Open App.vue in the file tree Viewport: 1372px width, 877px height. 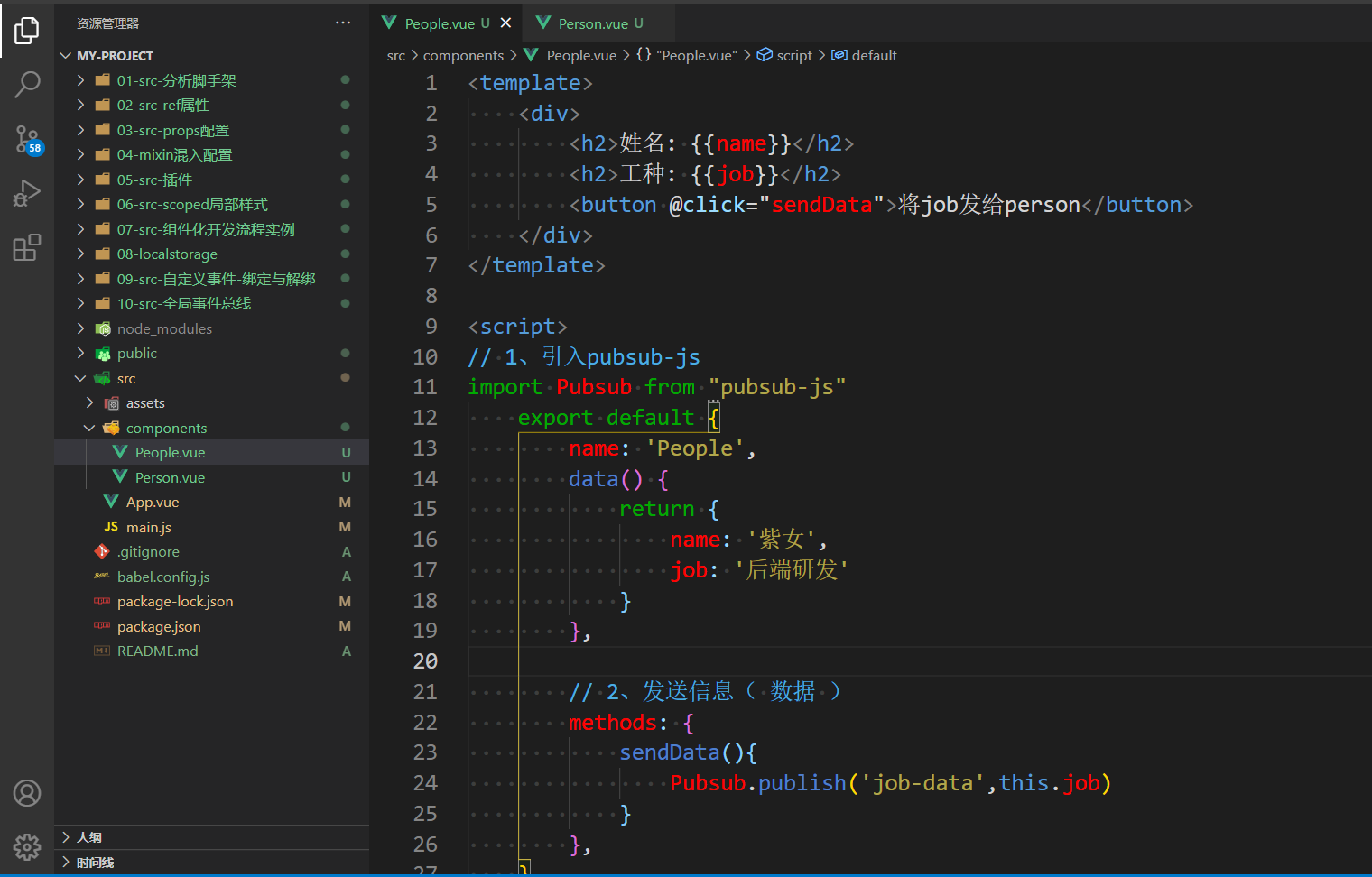pos(212,503)
